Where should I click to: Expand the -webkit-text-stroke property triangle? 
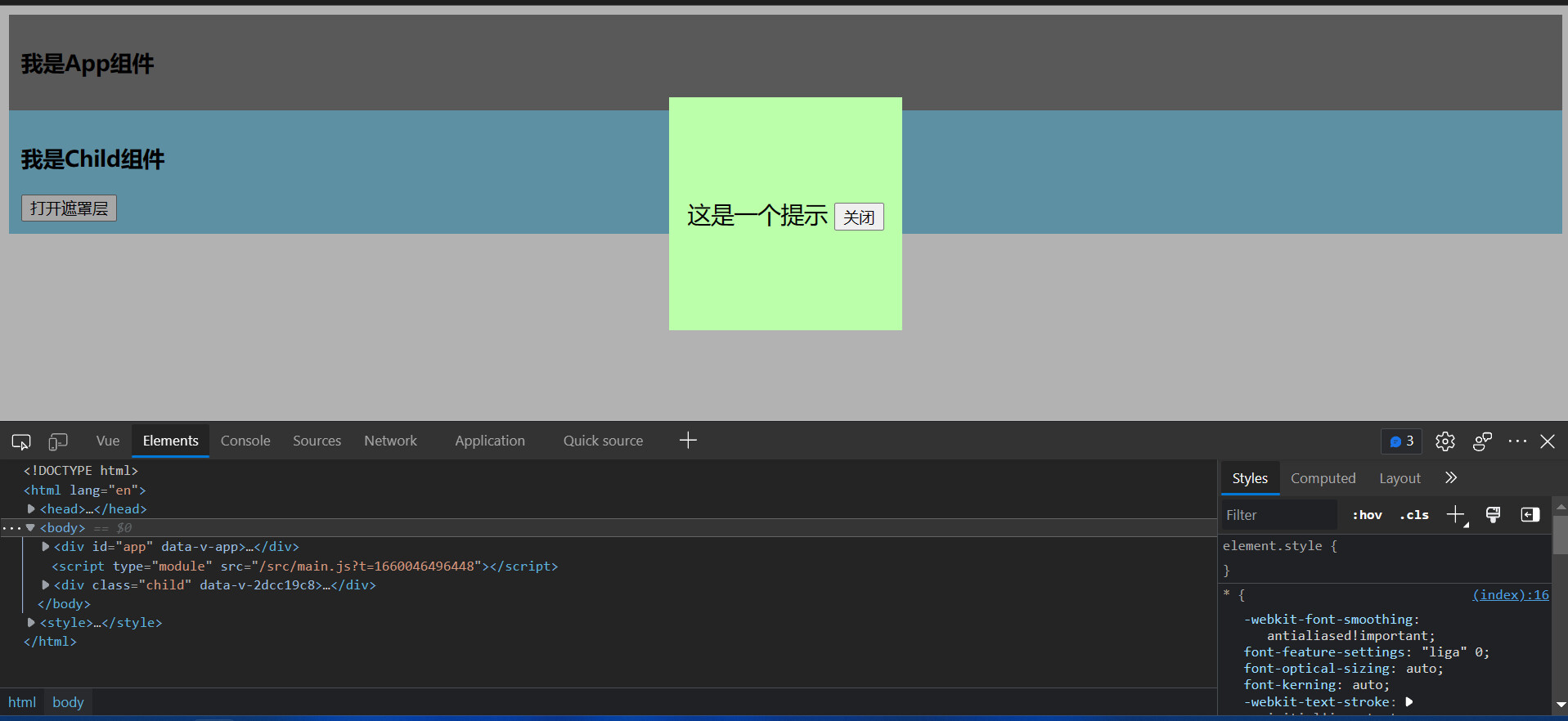pyautogui.click(x=1409, y=701)
